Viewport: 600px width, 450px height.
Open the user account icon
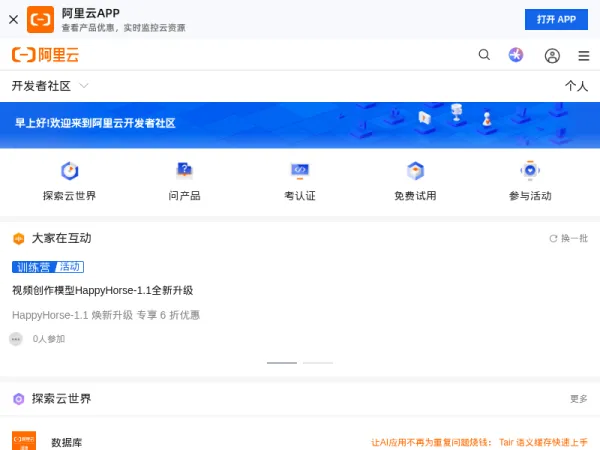pyautogui.click(x=552, y=56)
